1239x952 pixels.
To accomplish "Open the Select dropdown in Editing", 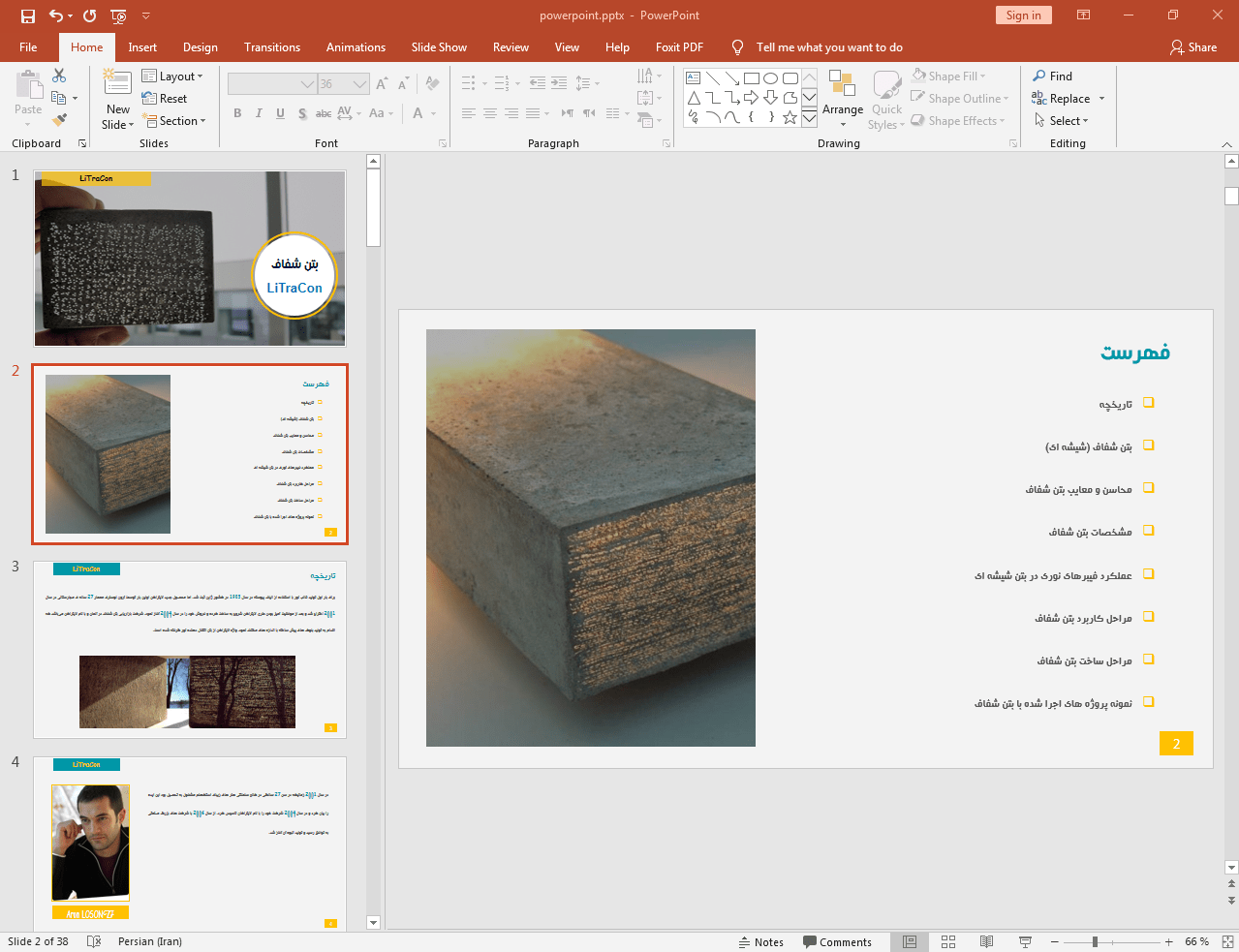I will pyautogui.click(x=1062, y=120).
